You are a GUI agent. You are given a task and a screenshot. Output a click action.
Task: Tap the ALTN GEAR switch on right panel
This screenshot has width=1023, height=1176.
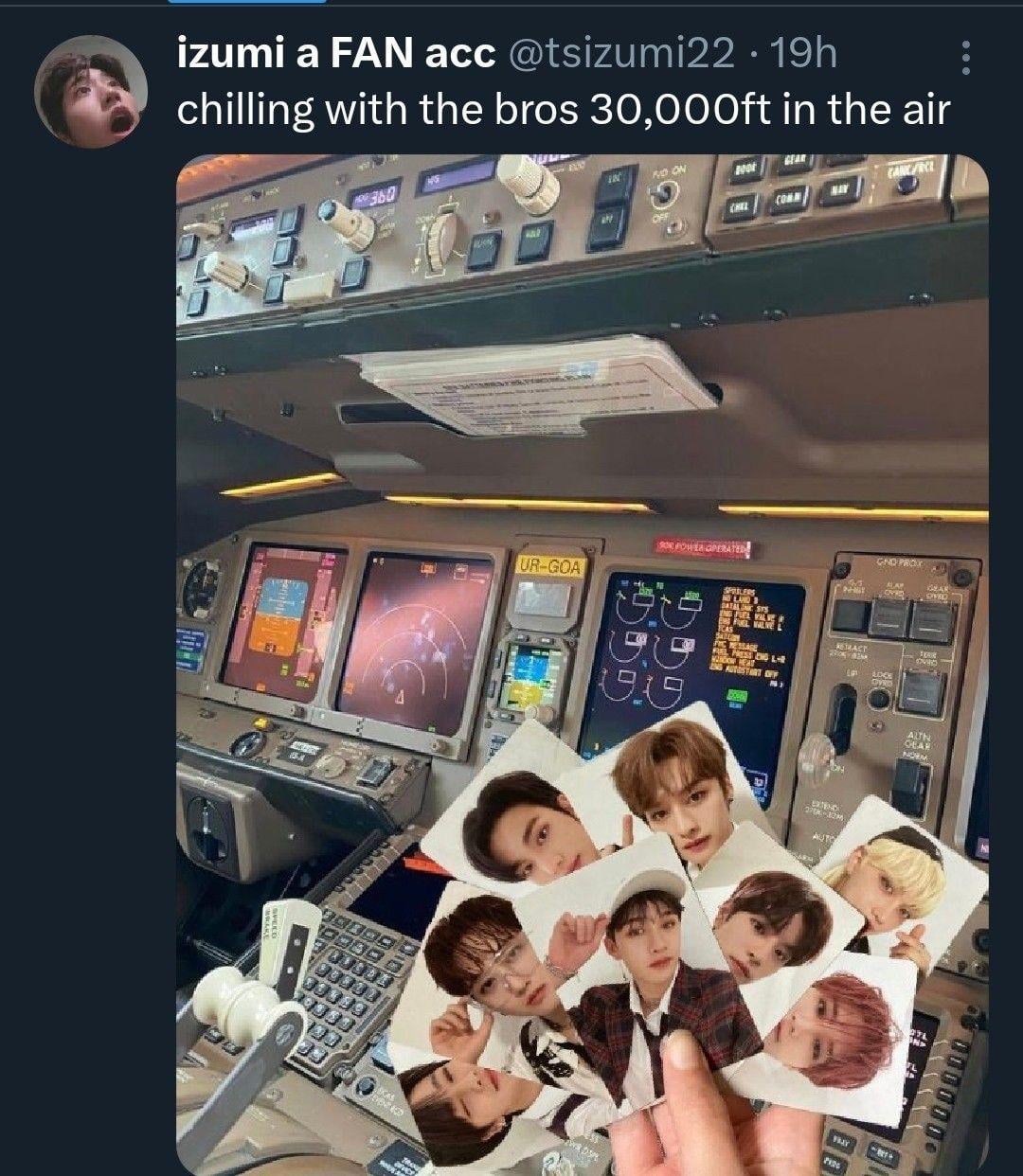pyautogui.click(x=911, y=785)
